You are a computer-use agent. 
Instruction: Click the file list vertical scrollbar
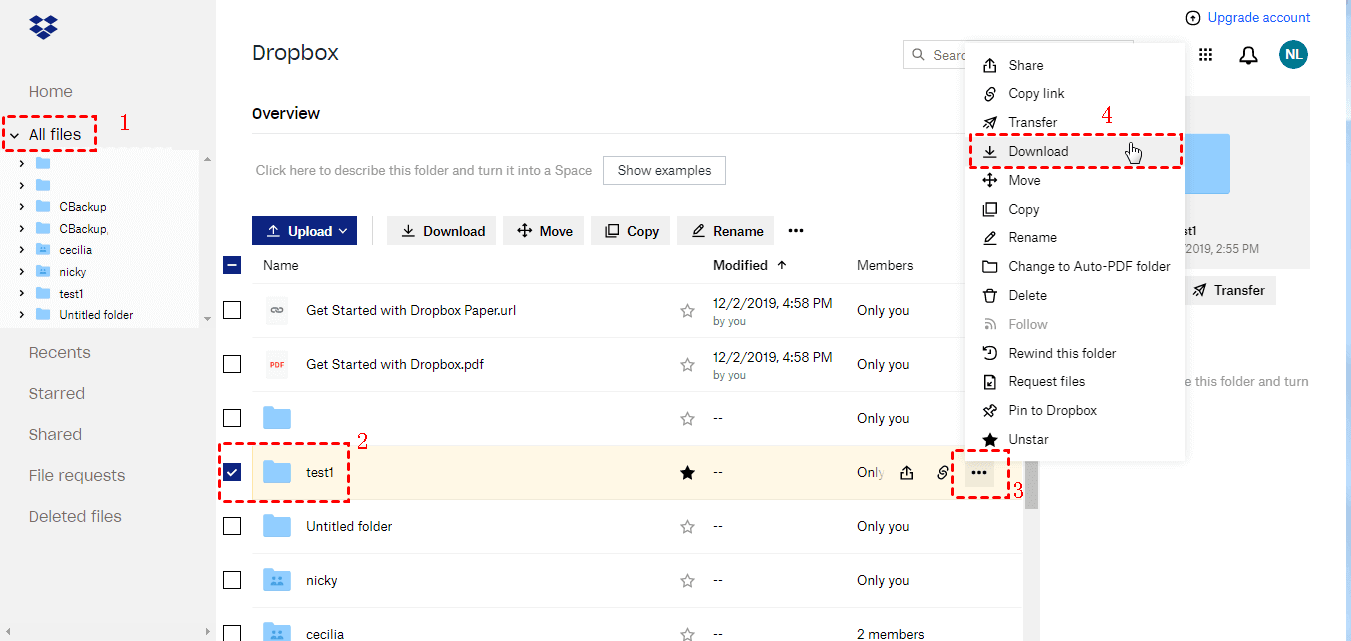1031,486
